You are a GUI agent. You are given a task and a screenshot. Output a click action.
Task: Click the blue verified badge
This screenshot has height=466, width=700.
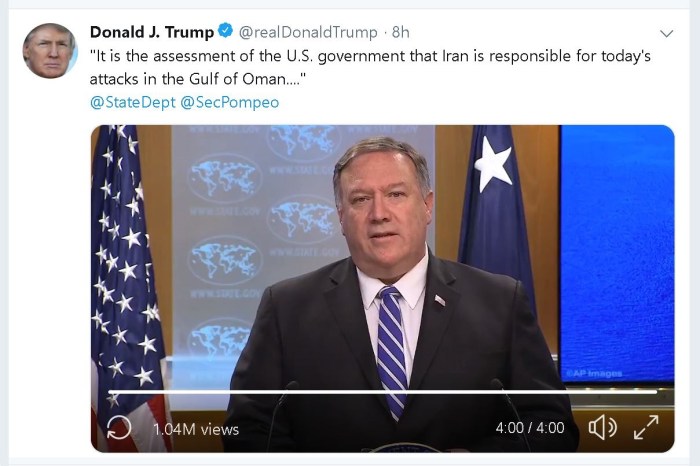[226, 32]
